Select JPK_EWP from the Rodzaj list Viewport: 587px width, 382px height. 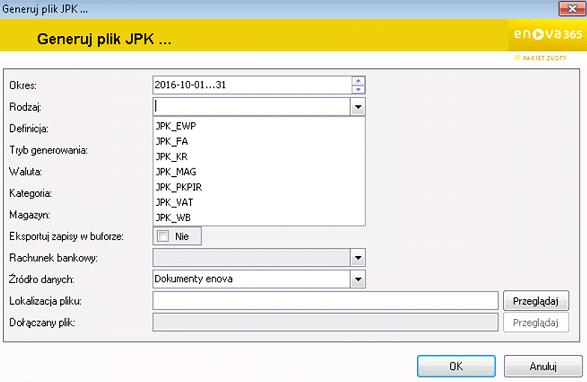259,126
